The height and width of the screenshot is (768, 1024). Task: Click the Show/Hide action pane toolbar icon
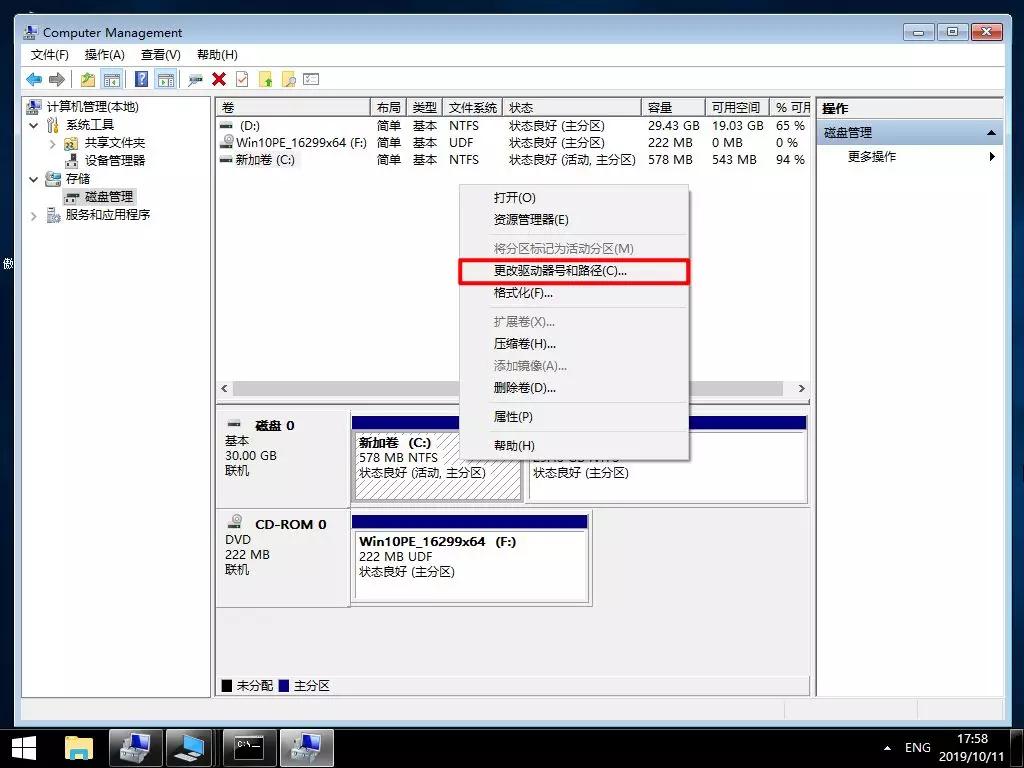click(x=168, y=79)
